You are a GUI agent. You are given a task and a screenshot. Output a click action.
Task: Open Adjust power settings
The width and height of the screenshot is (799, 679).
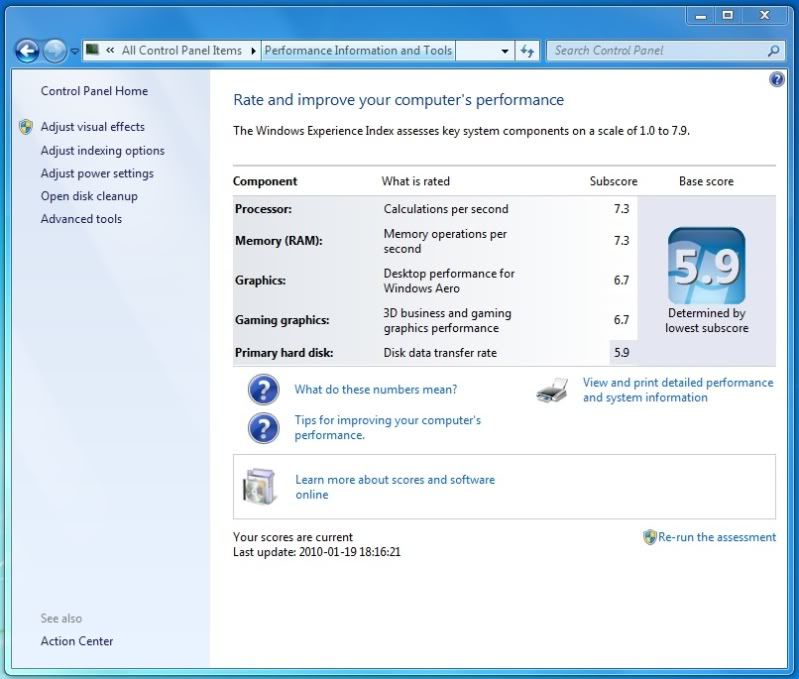click(x=97, y=174)
